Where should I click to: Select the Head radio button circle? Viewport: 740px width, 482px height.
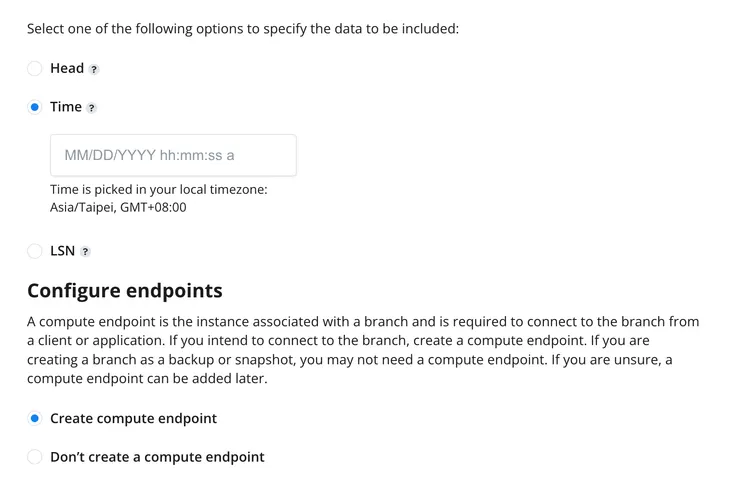(35, 69)
